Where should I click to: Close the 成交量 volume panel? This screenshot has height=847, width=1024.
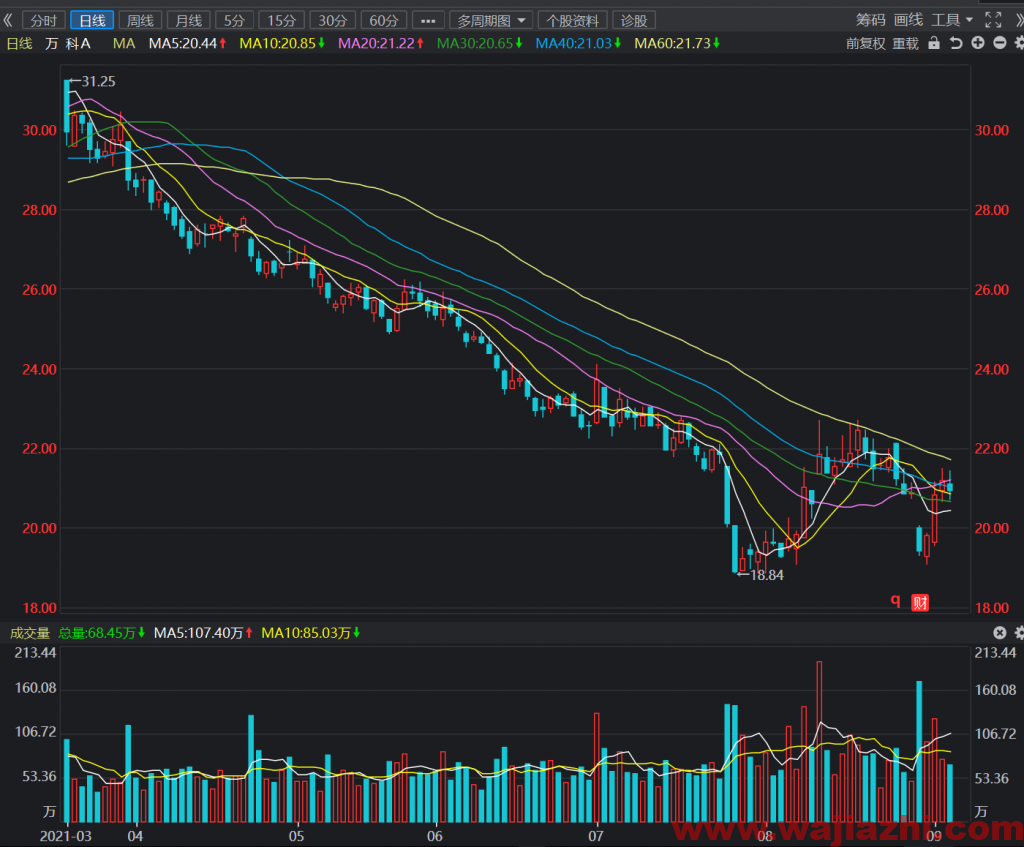(x=1000, y=633)
